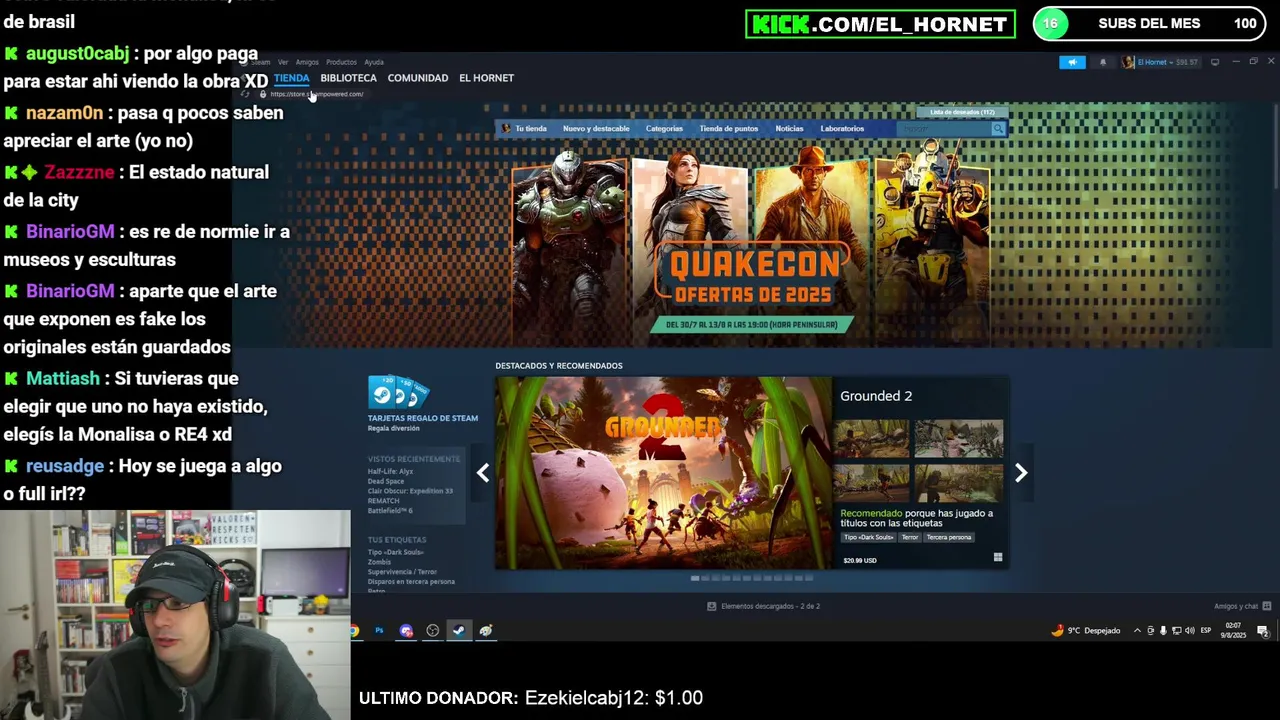The width and height of the screenshot is (1280, 720).
Task: Open the Steam menu
Action: (x=262, y=62)
